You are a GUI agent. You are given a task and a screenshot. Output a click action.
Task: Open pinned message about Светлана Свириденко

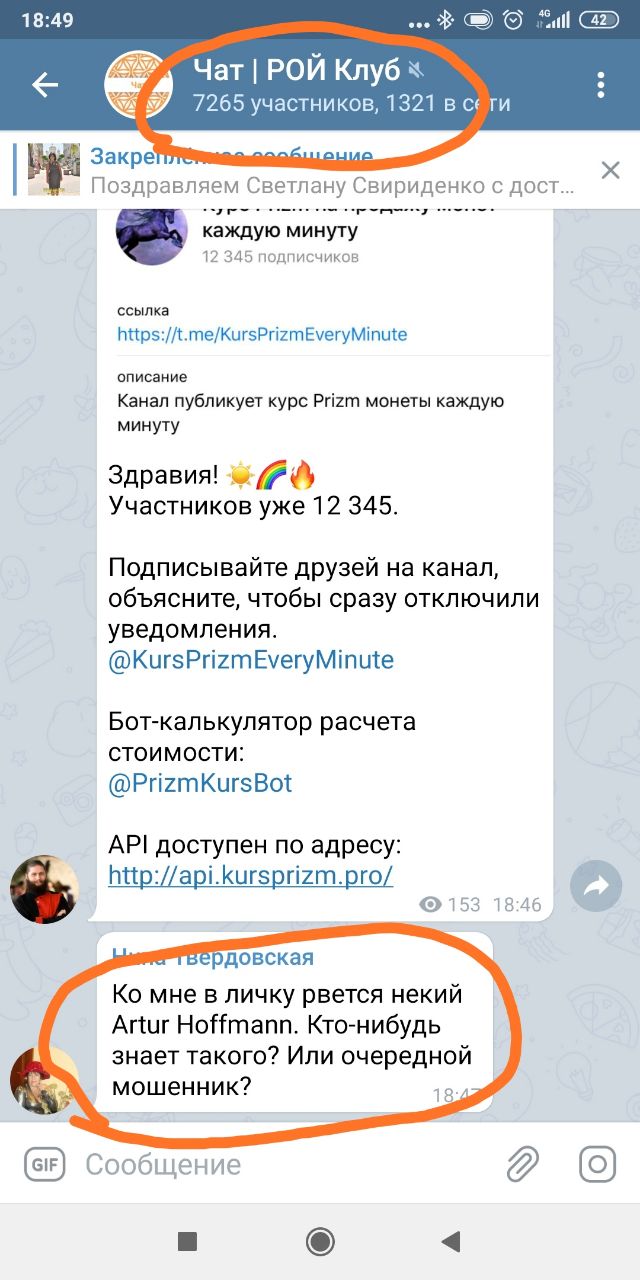pos(332,171)
